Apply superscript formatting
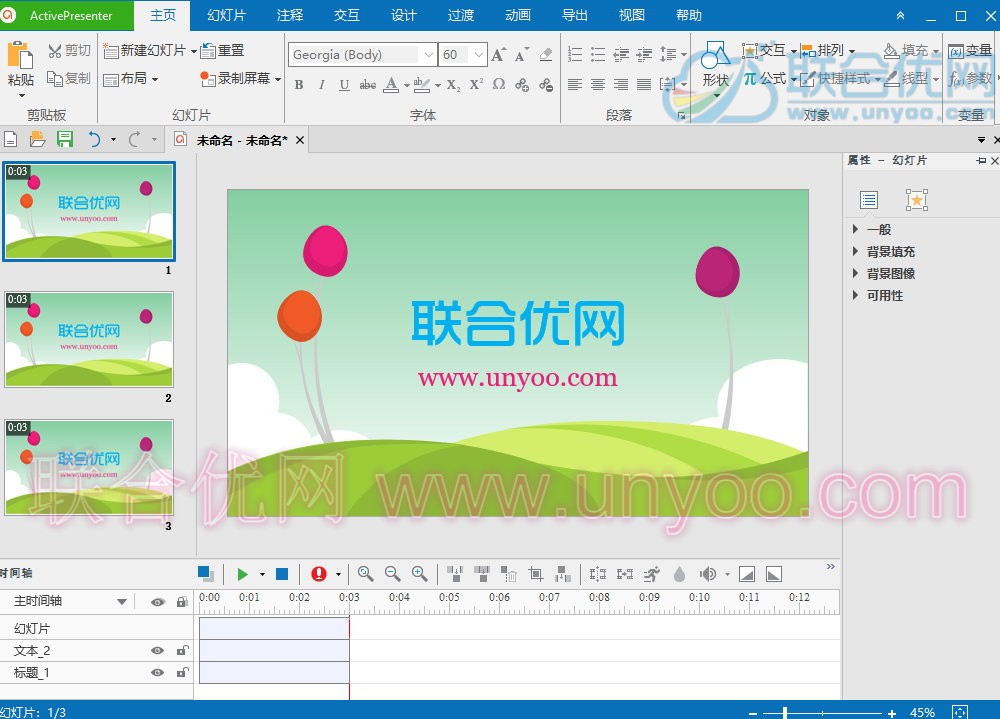Screen dimensions: 1000x719 click(x=476, y=84)
